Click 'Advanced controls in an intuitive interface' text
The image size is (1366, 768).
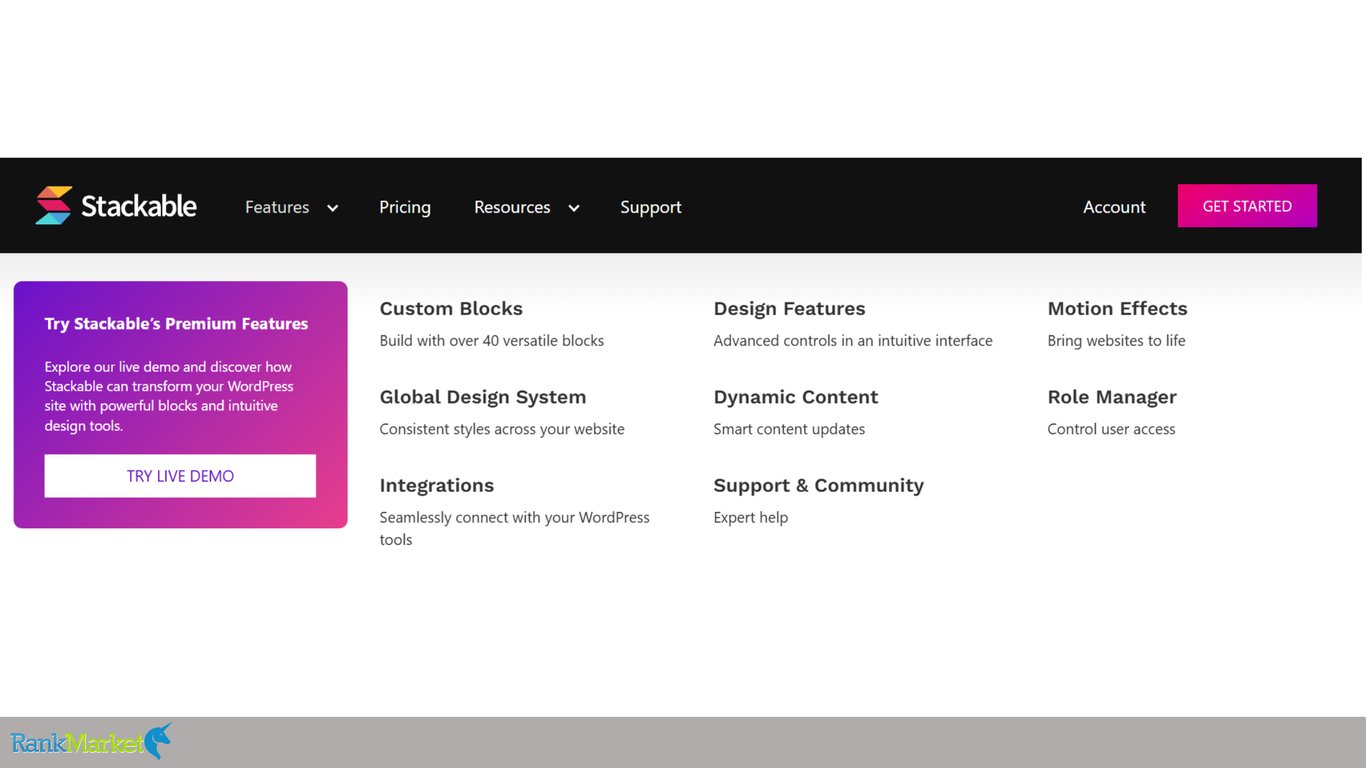[853, 341]
